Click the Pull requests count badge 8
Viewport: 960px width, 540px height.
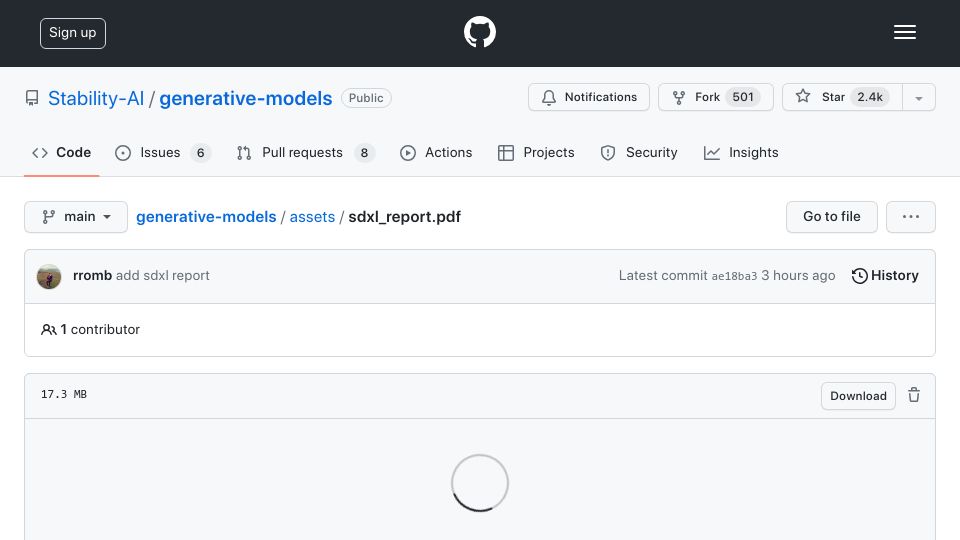pyautogui.click(x=364, y=152)
